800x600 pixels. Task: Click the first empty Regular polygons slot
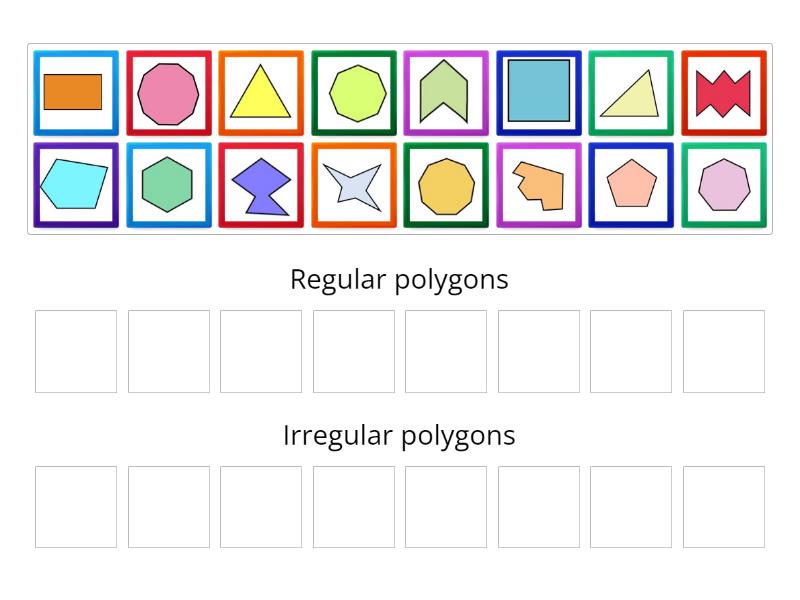pyautogui.click(x=75, y=351)
